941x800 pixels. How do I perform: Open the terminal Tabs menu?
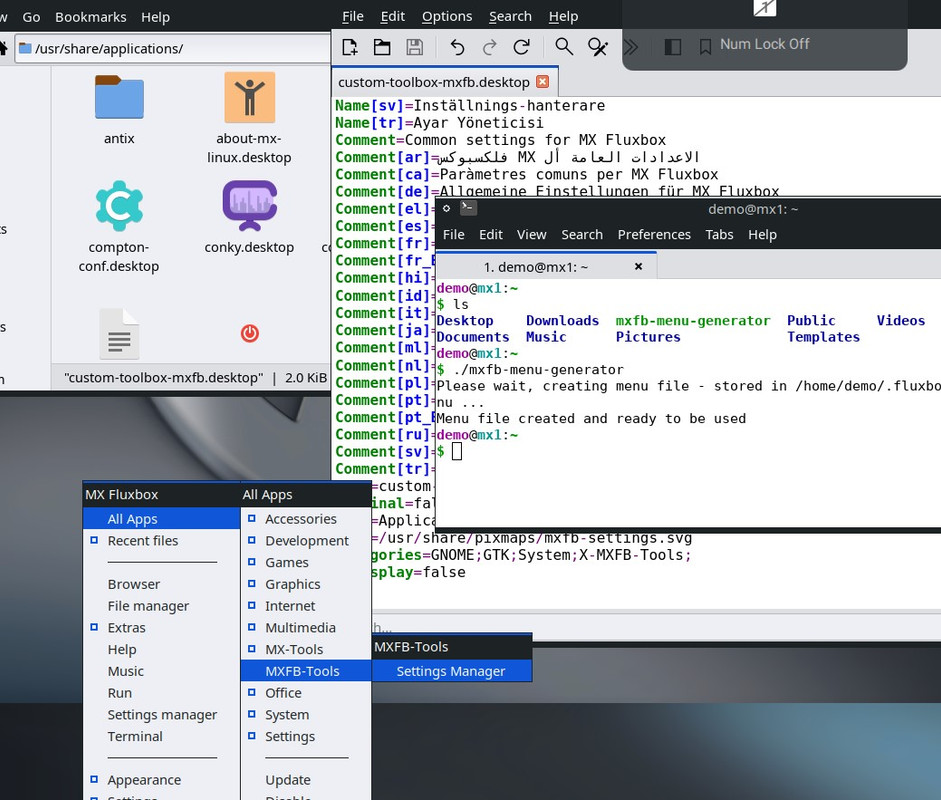pyautogui.click(x=719, y=235)
